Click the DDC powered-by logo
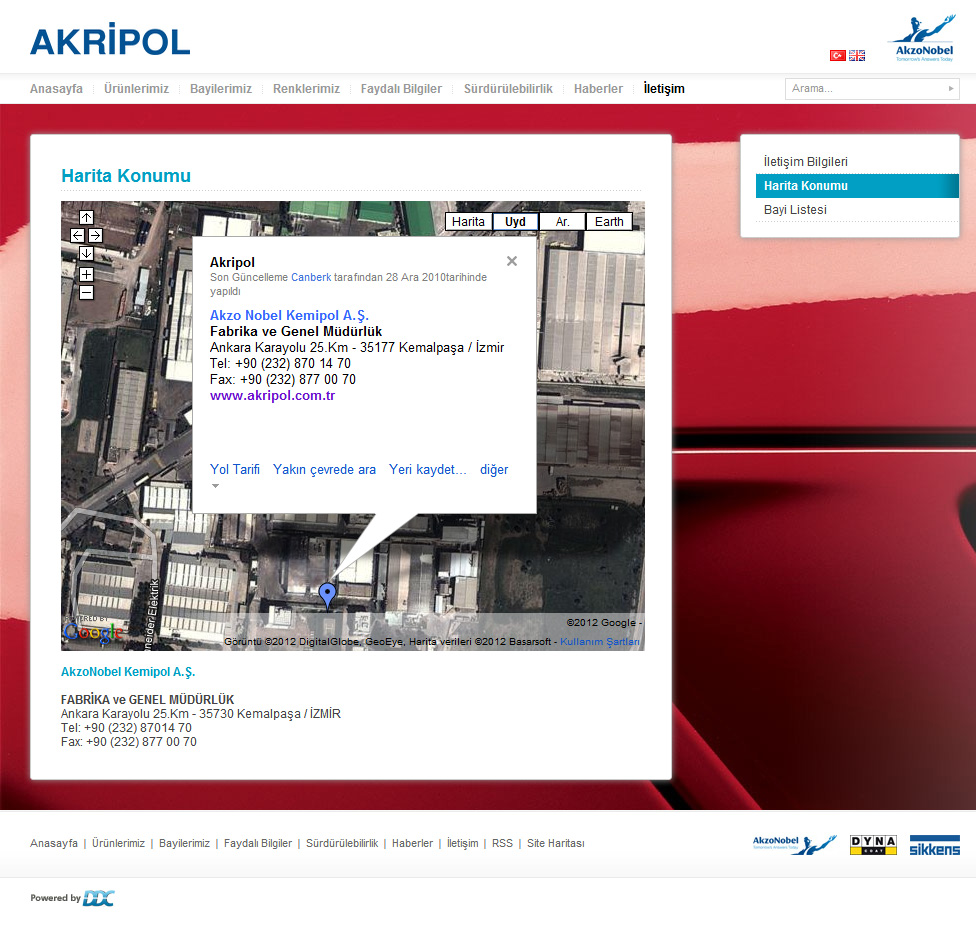This screenshot has height=935, width=976. coord(99,898)
